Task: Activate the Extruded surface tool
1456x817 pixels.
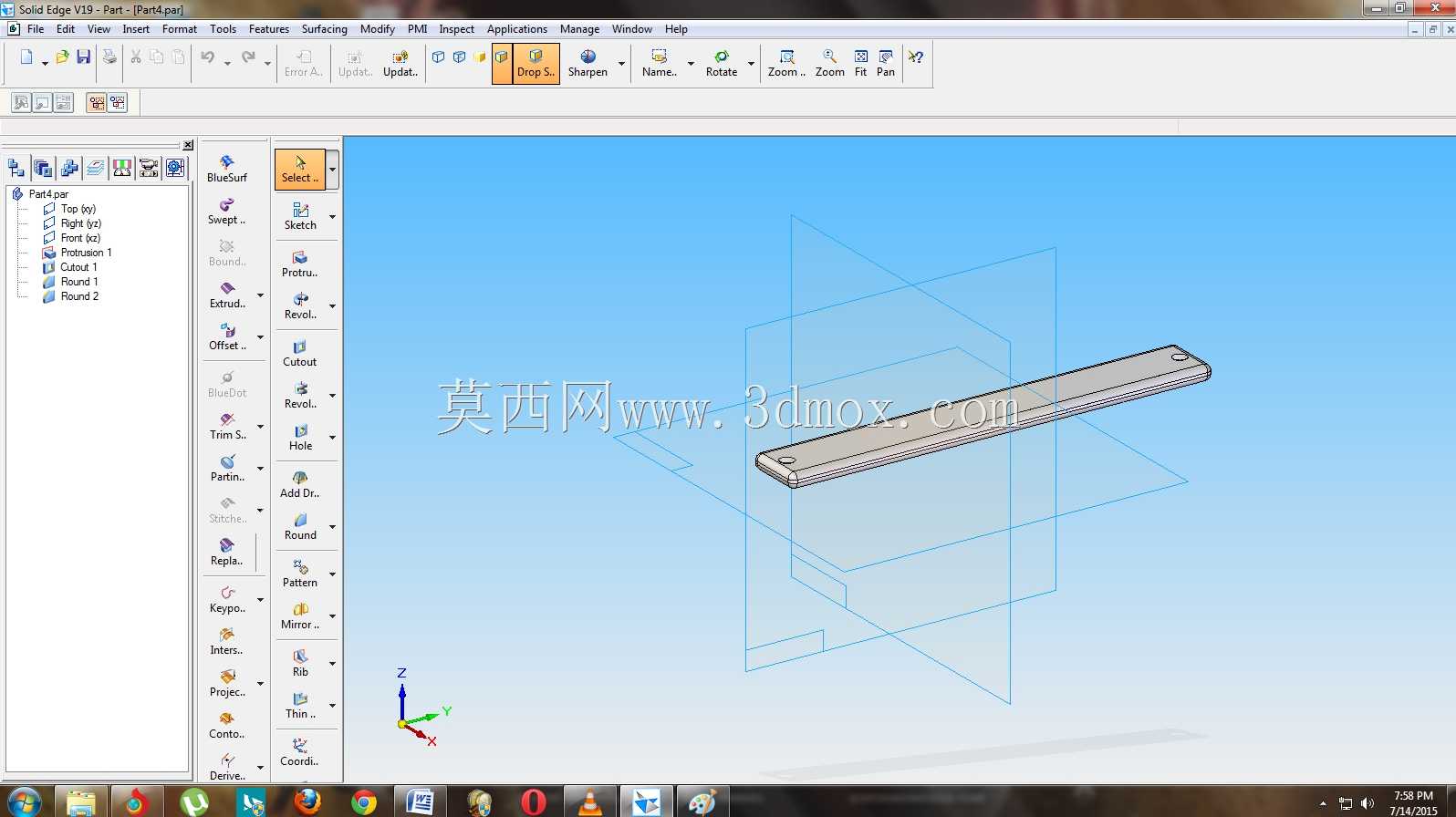Action: pyautogui.click(x=227, y=295)
